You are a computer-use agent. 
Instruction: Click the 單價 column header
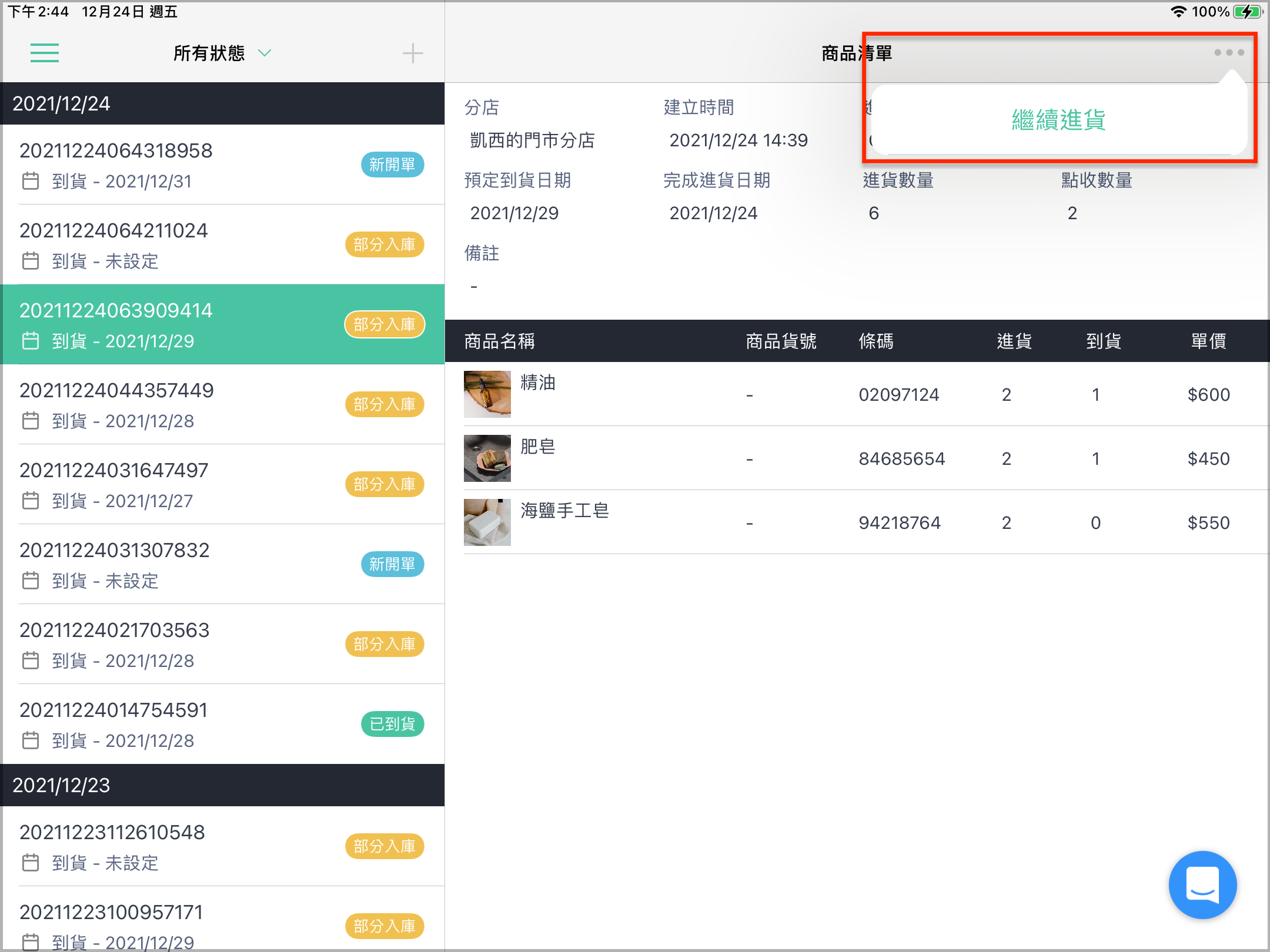(1209, 341)
